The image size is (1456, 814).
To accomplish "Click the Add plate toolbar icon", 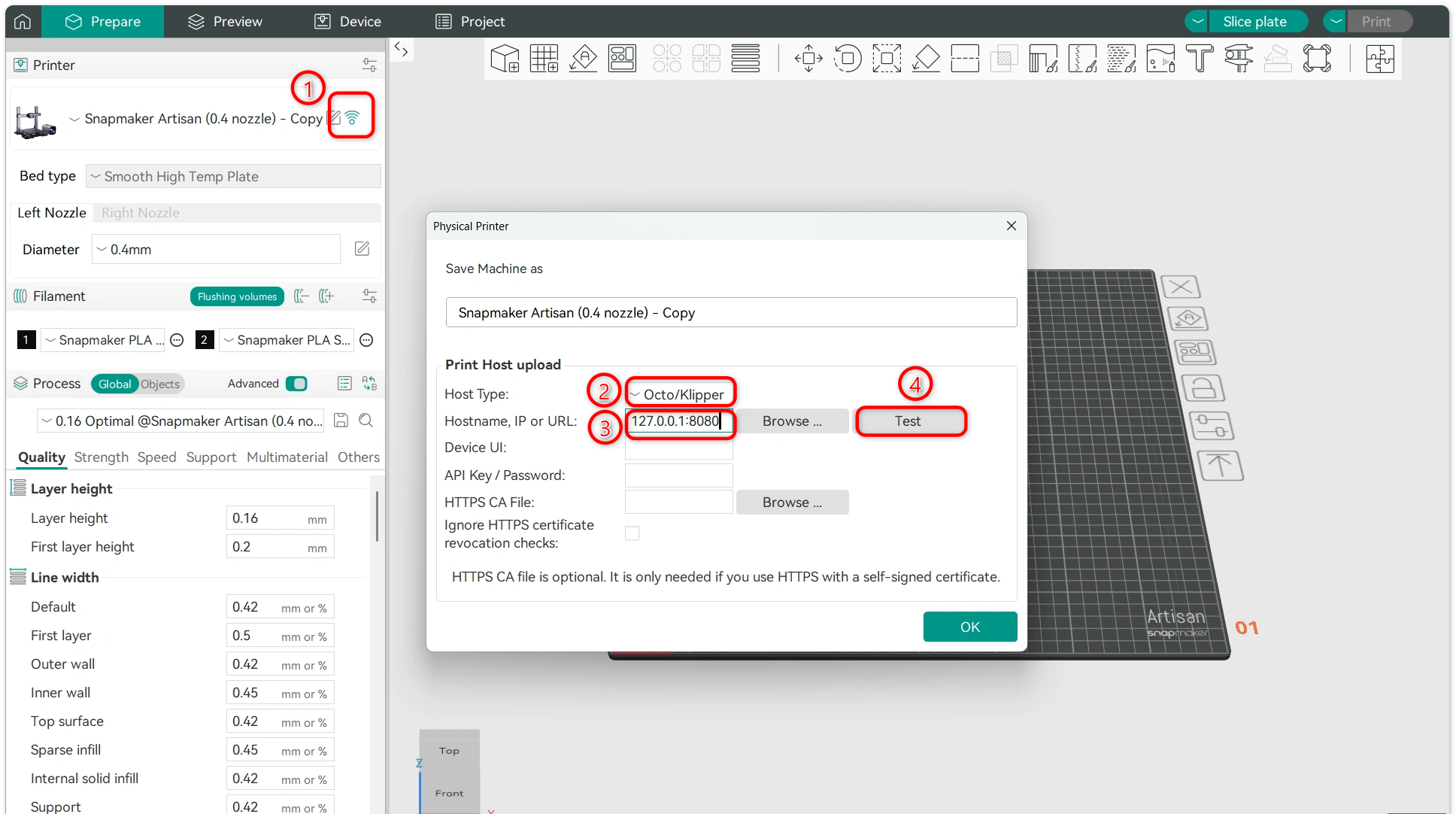I will pos(544,58).
